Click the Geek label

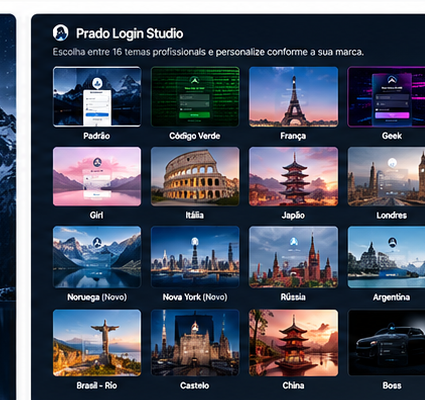point(392,136)
